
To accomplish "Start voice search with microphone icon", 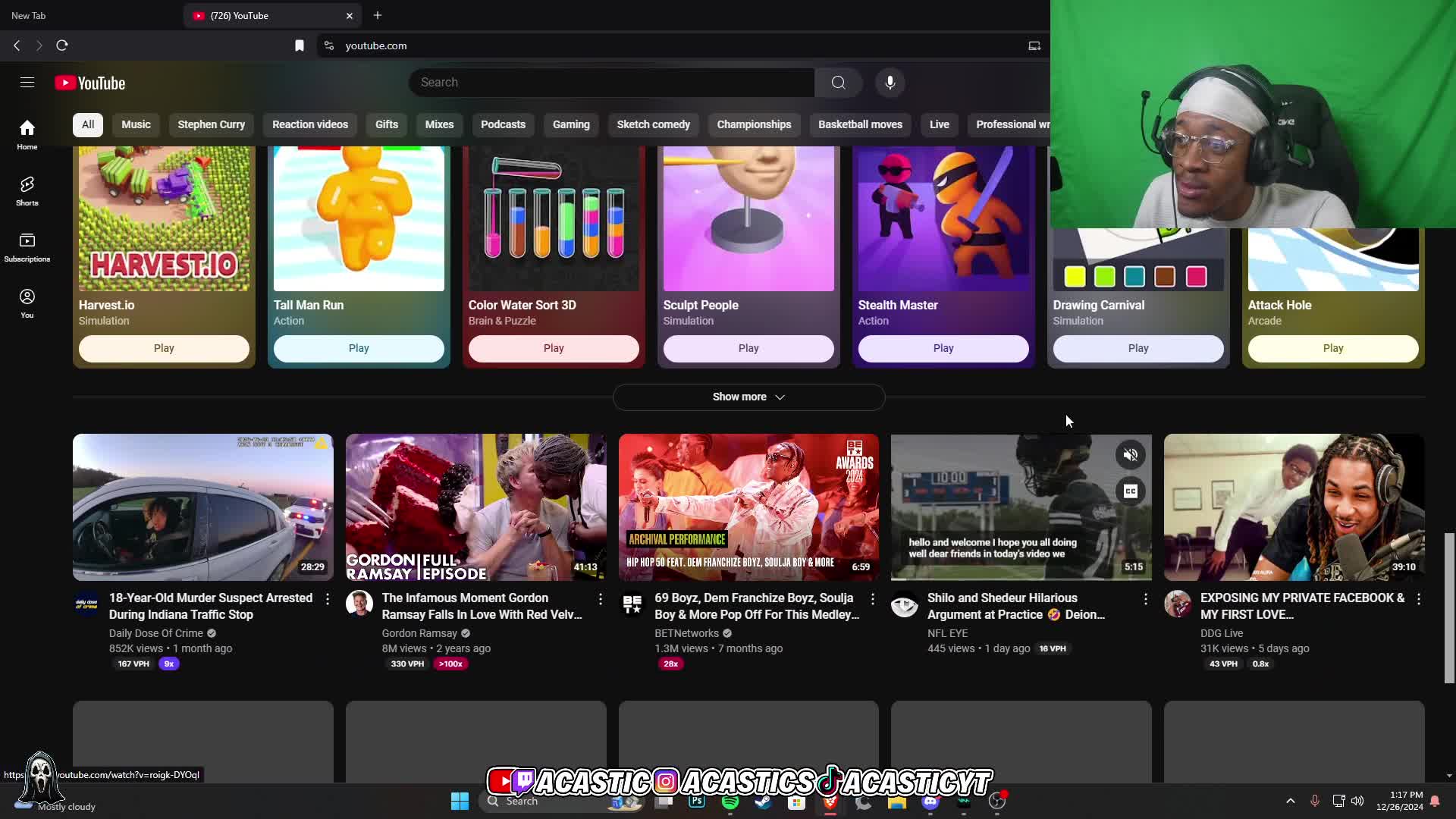I will tap(890, 83).
